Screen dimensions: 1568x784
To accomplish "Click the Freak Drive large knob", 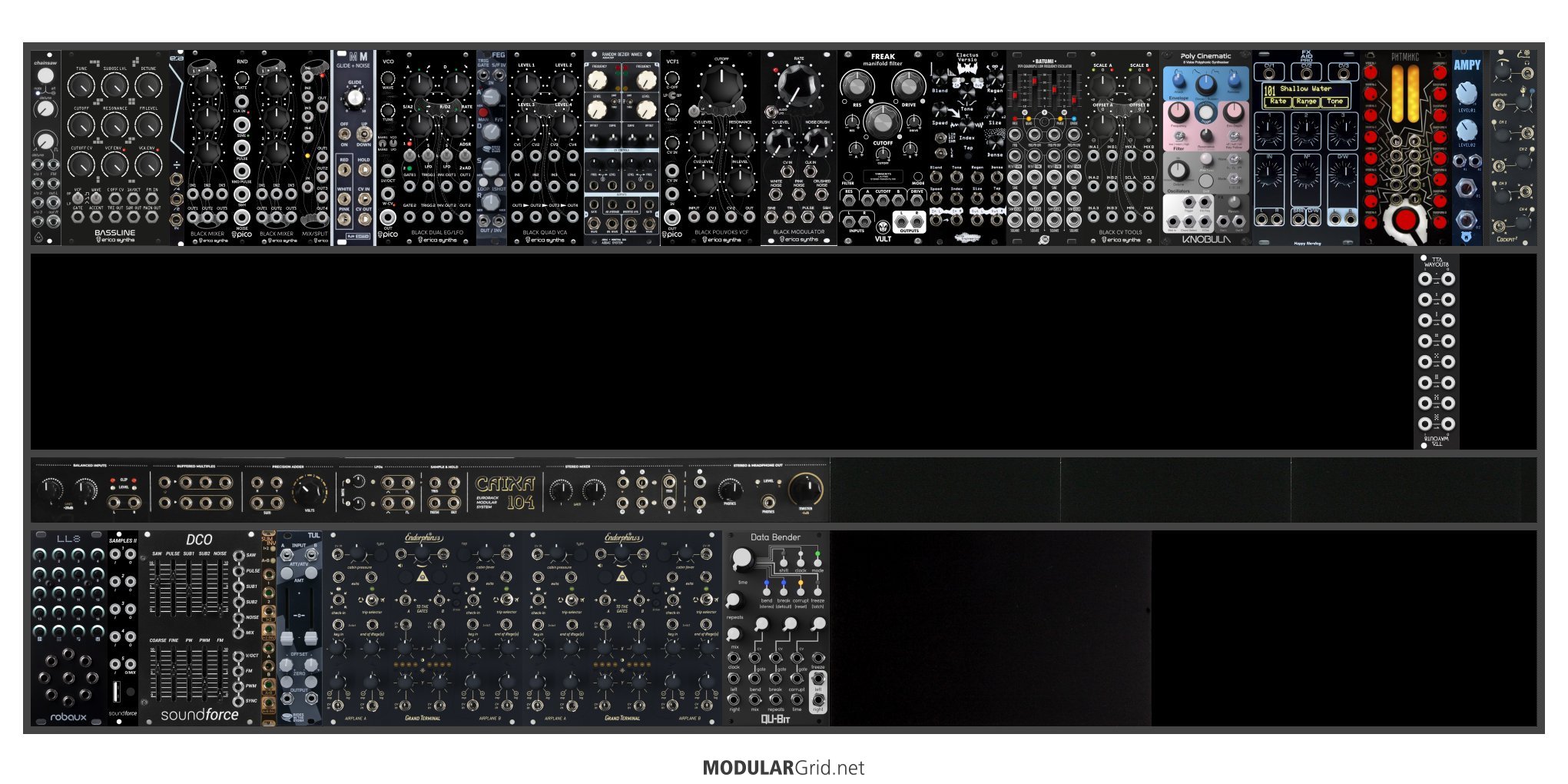I will tap(909, 85).
